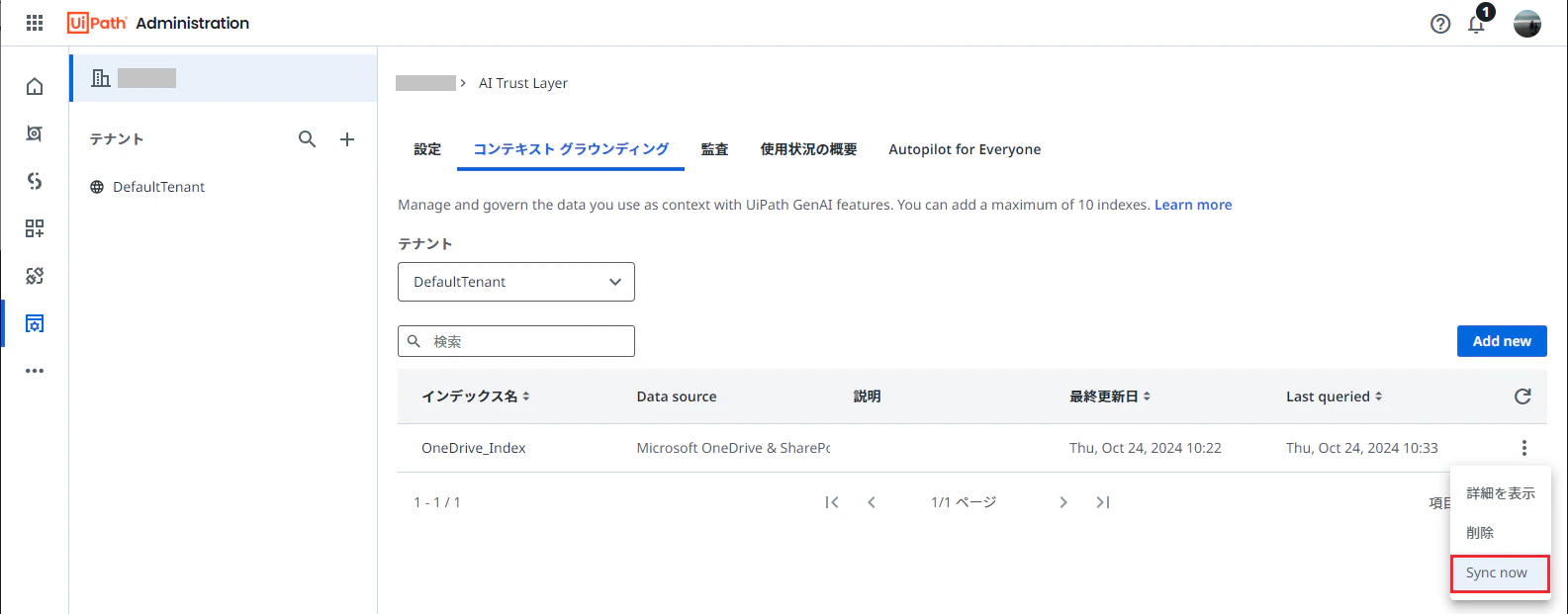The image size is (1568, 614).
Task: Open the DefaultTenant dropdown
Action: [516, 282]
